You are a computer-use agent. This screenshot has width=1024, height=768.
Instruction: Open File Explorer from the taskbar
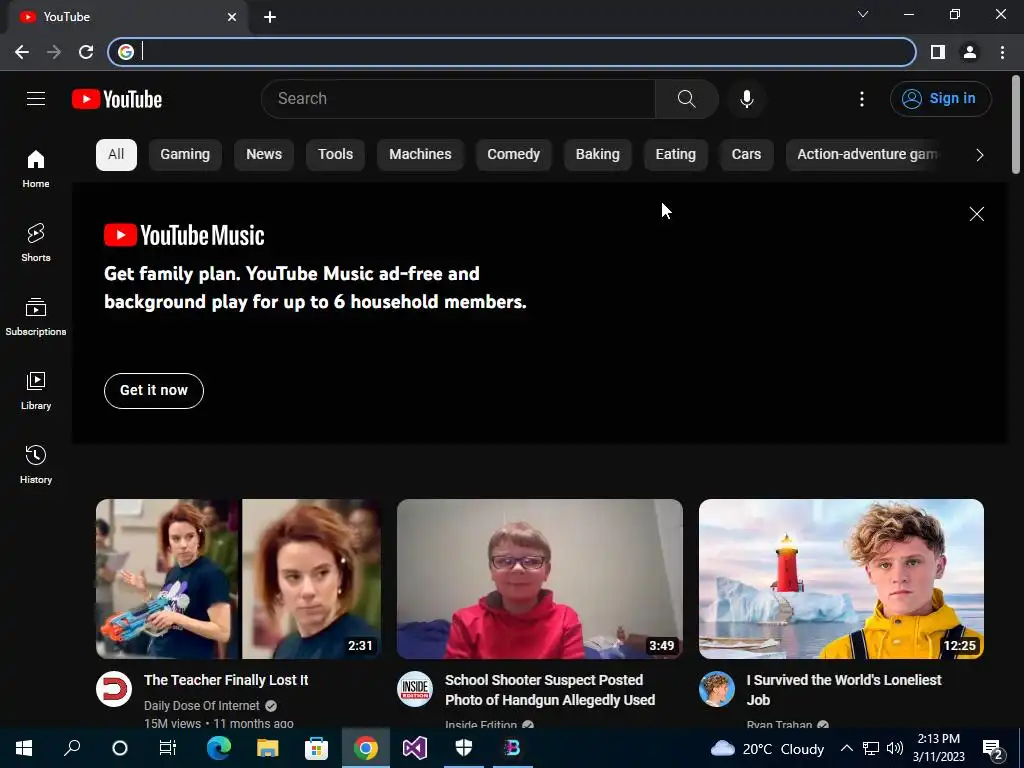click(x=267, y=748)
